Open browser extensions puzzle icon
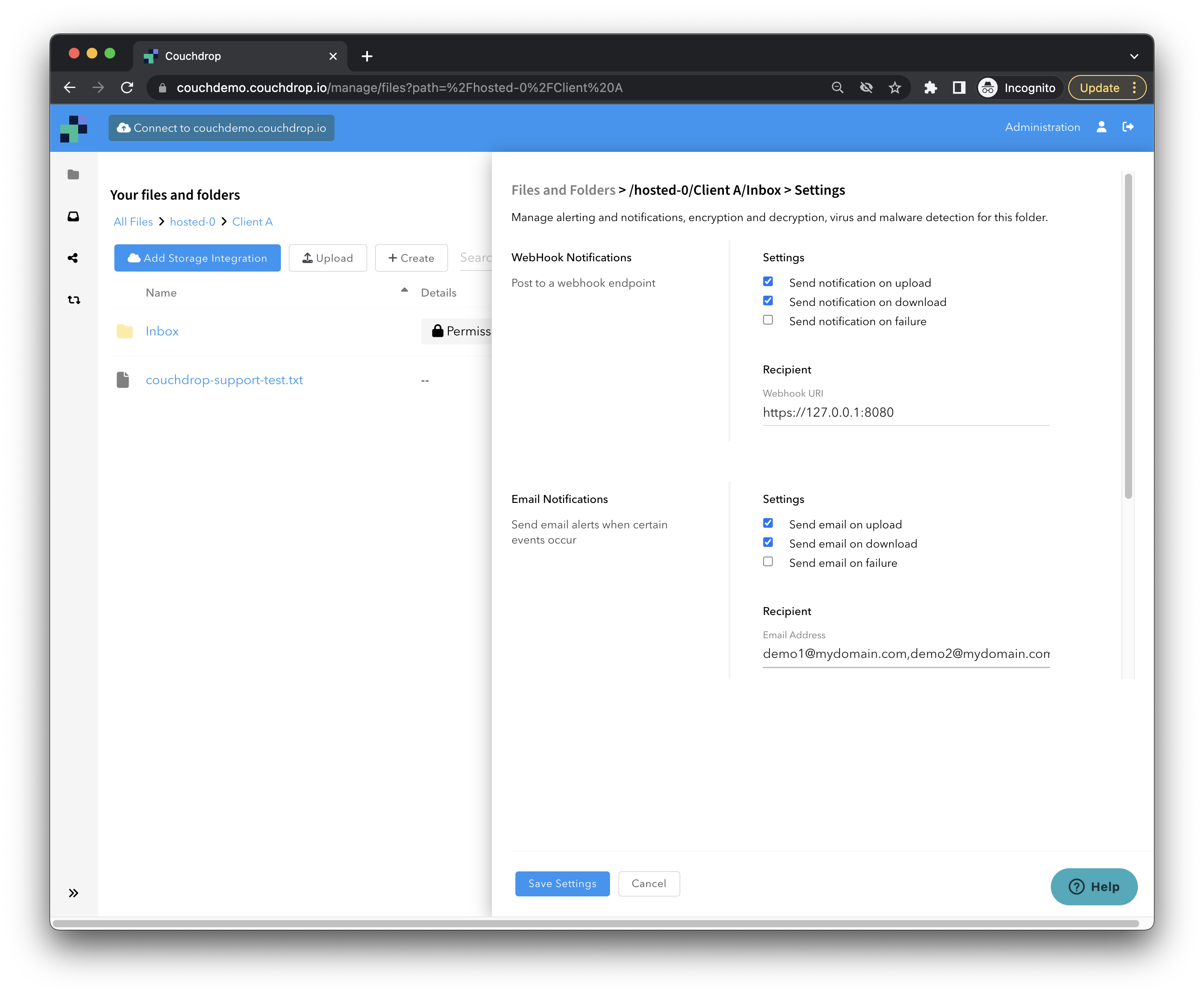The image size is (1204, 996). (x=931, y=88)
